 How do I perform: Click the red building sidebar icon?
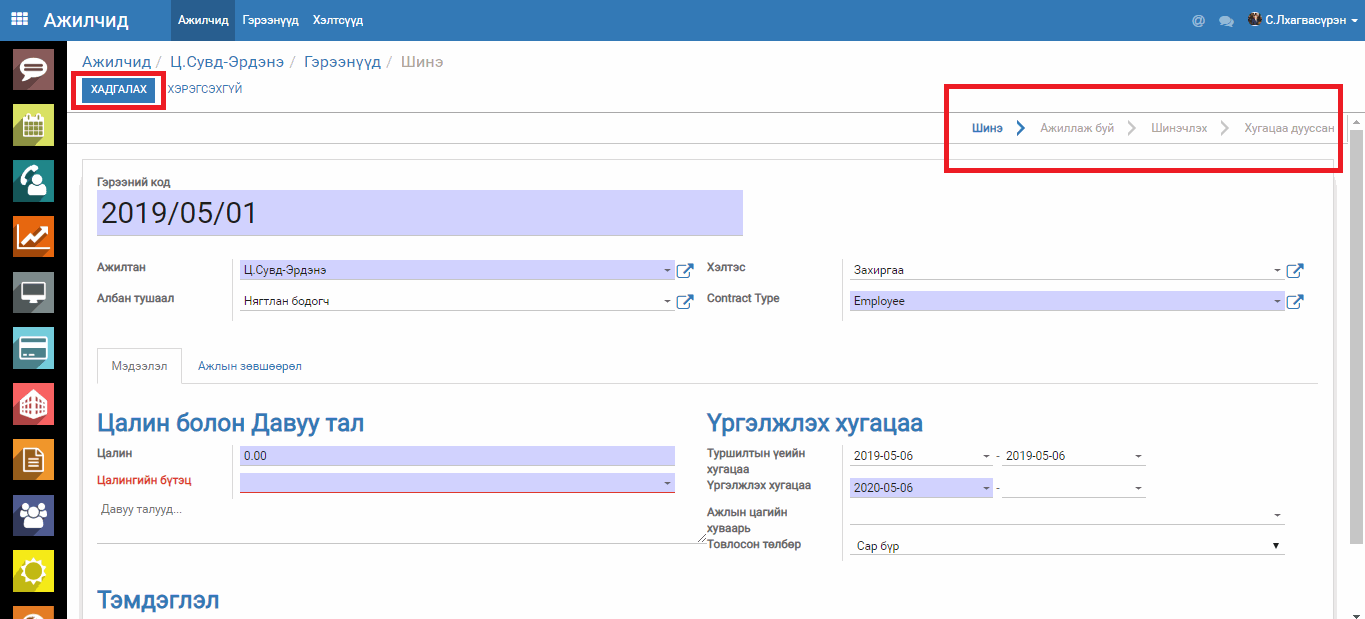pos(33,404)
